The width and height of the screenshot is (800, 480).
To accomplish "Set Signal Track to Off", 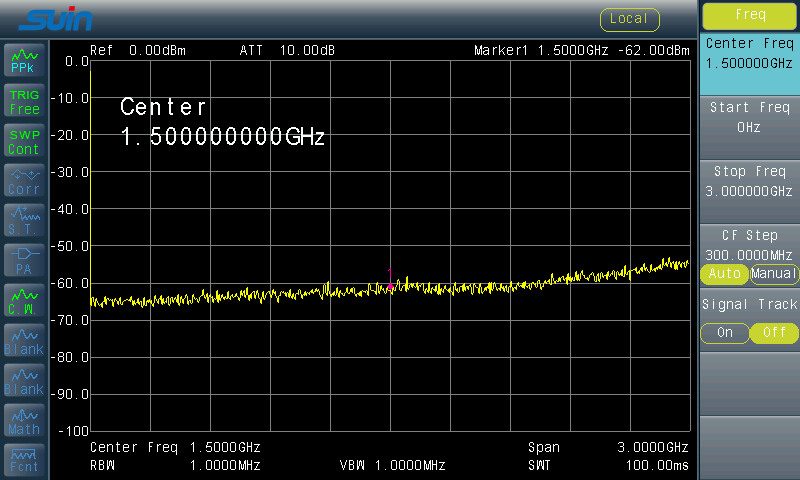I will (x=774, y=333).
